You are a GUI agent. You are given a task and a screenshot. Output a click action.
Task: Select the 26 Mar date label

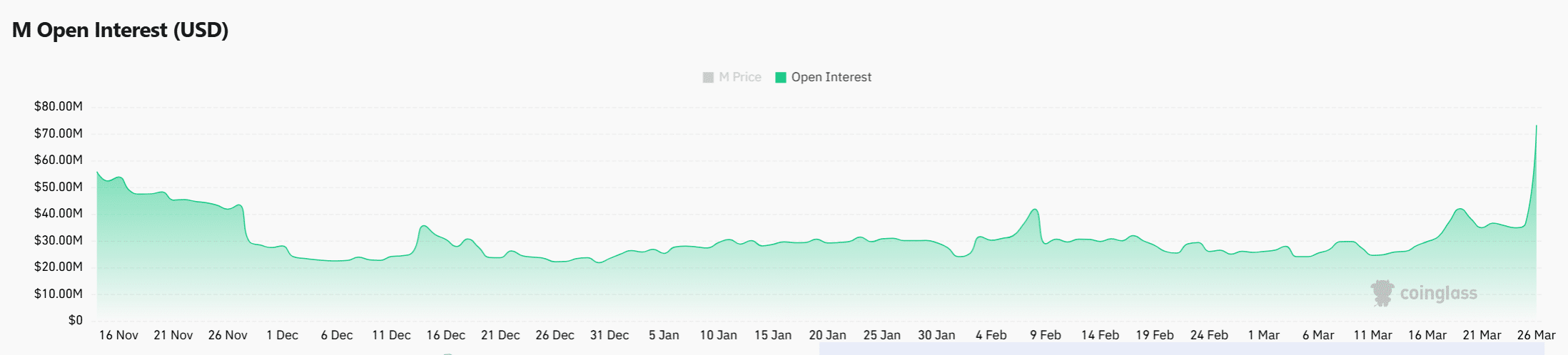point(1536,335)
